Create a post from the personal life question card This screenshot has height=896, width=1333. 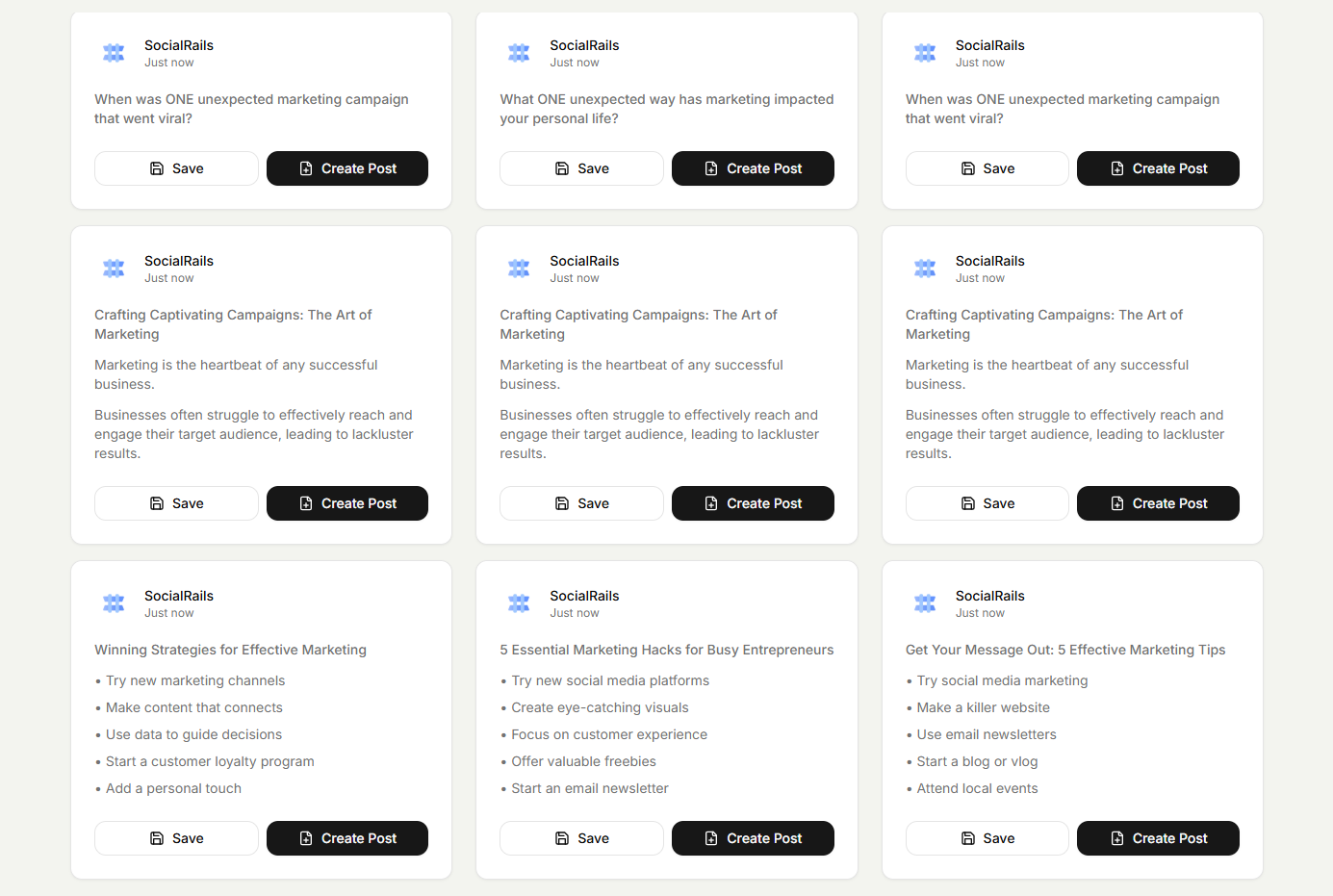point(753,168)
